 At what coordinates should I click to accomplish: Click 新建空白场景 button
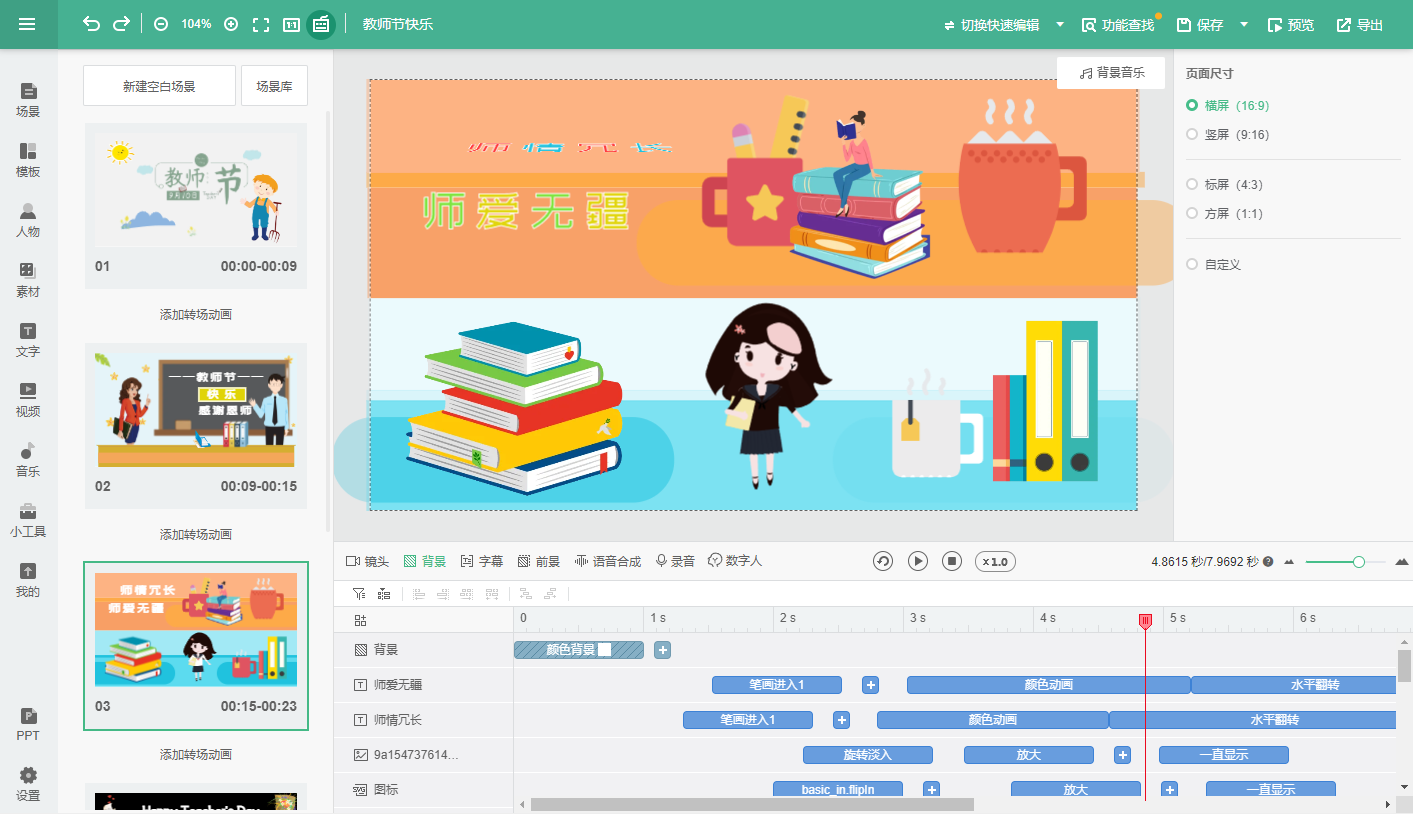tap(159, 86)
